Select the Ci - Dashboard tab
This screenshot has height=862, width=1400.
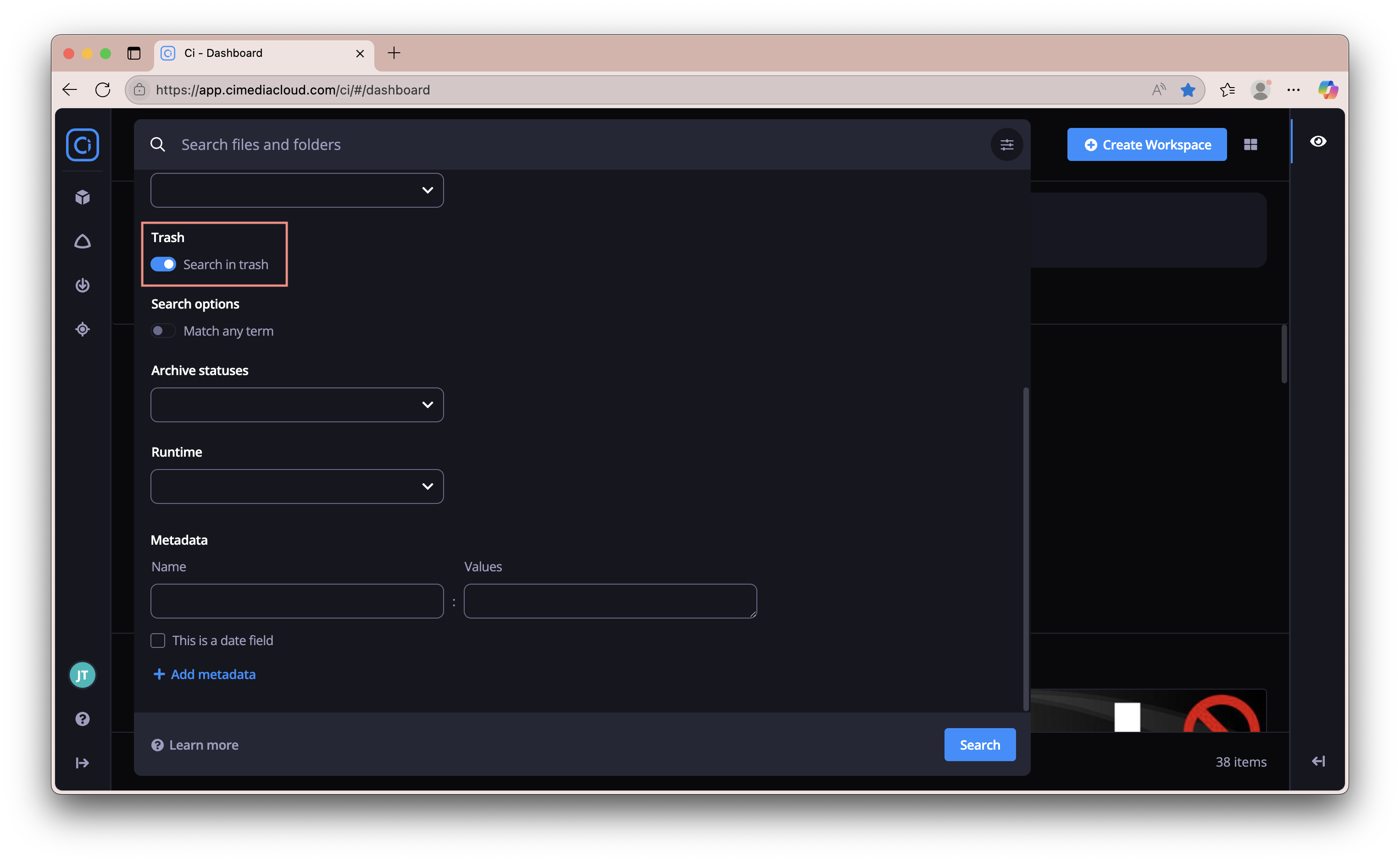pos(264,54)
